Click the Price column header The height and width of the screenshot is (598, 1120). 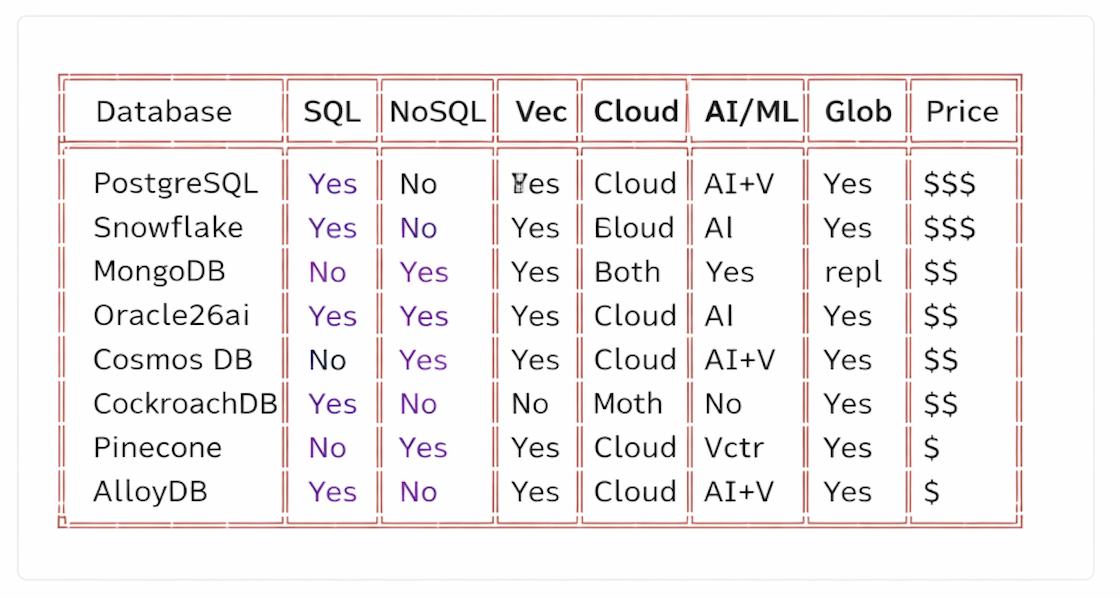[x=962, y=111]
